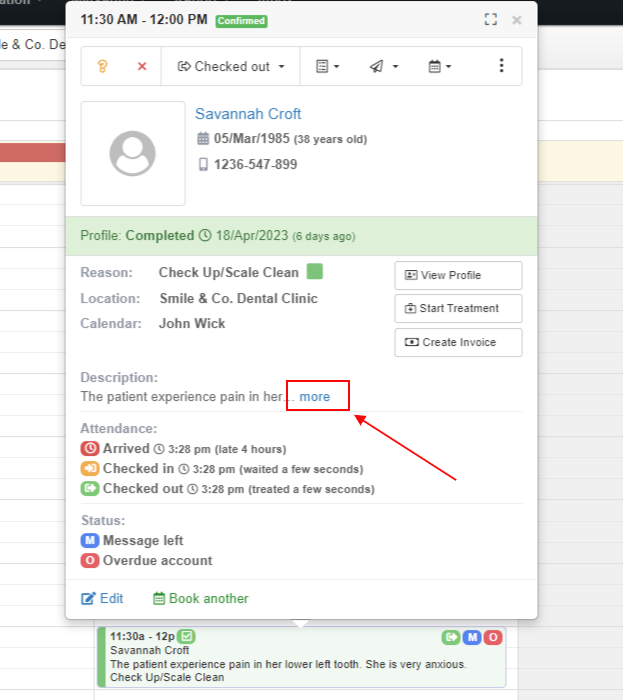
Task: Click the orange Checked in icon
Action: point(90,468)
